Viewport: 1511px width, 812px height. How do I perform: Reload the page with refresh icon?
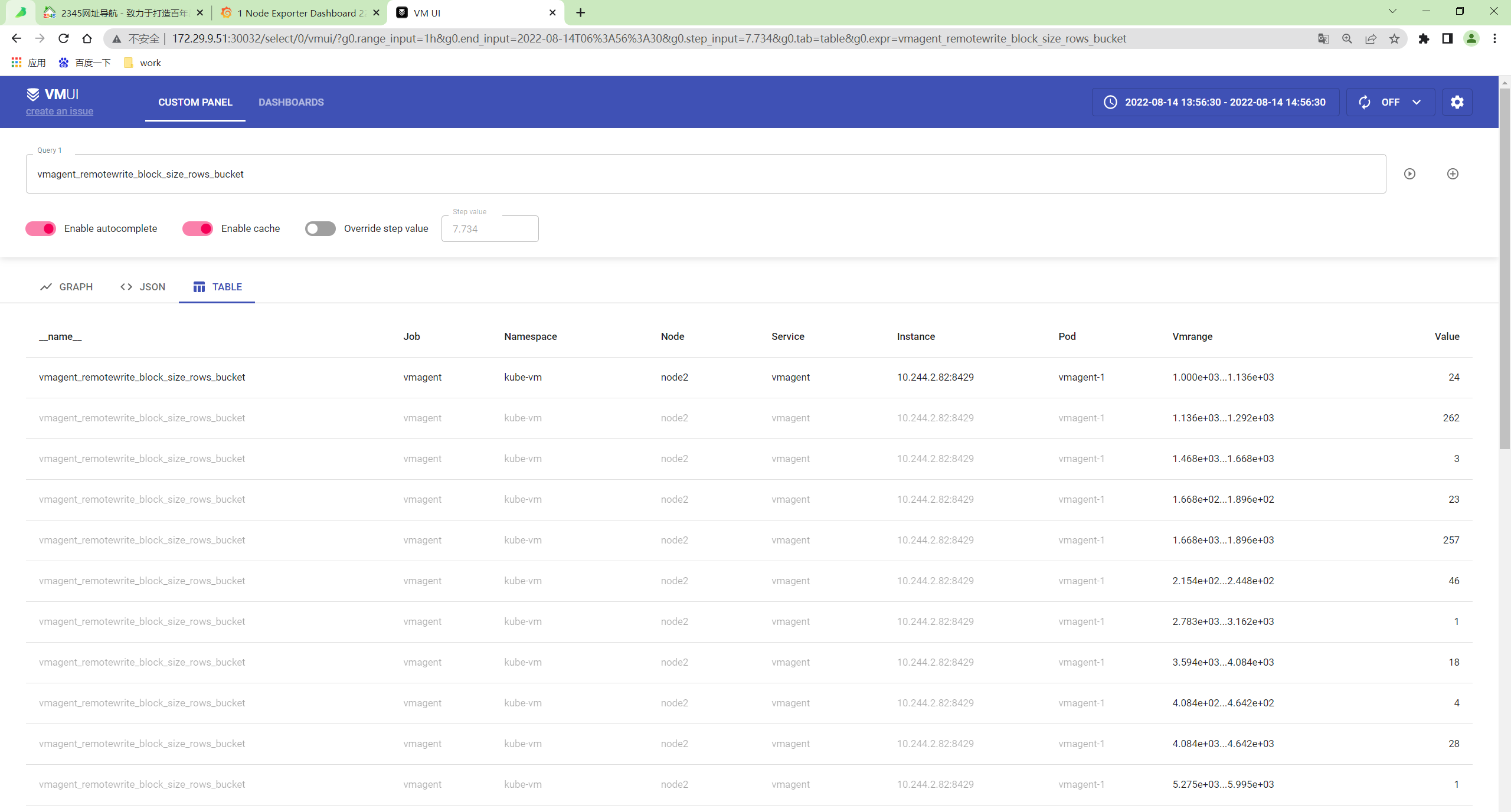tap(64, 39)
